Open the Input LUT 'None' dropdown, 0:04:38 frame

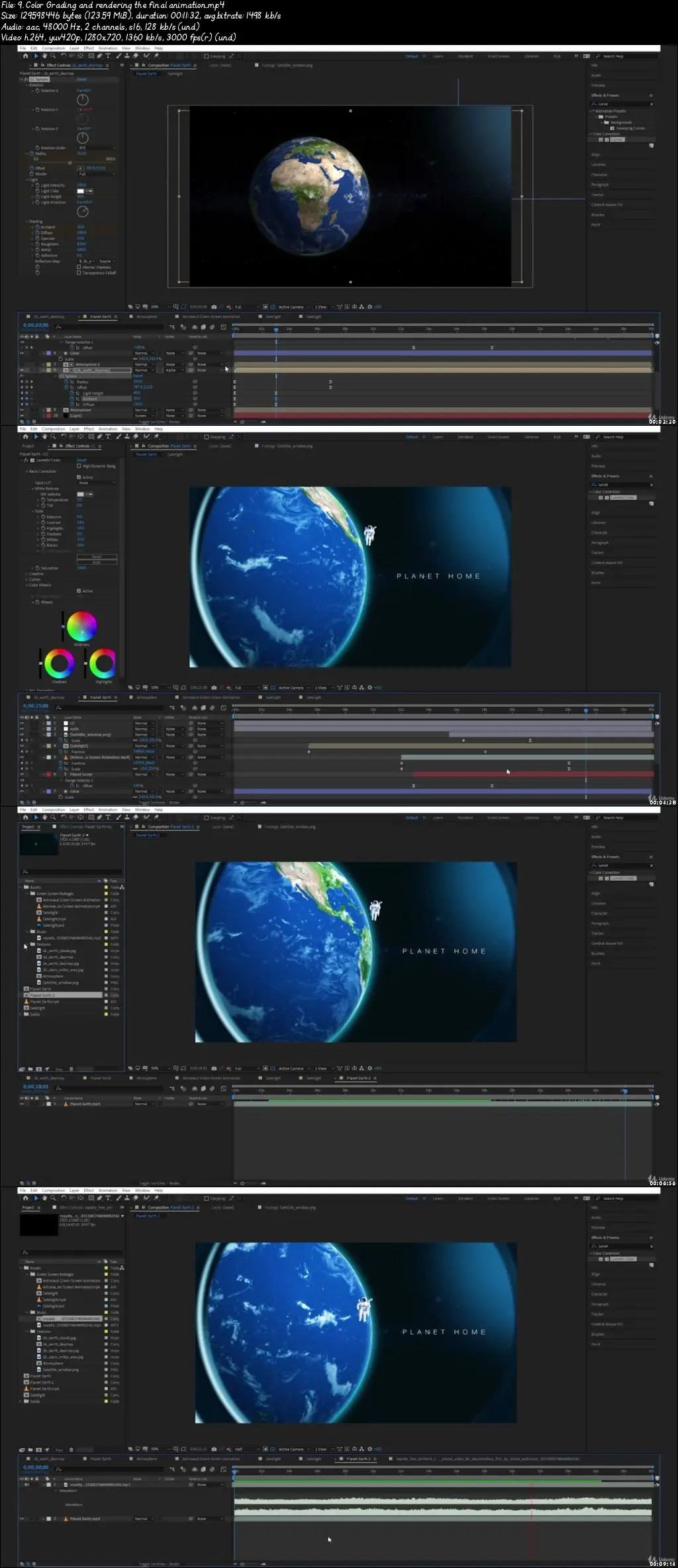[97, 483]
